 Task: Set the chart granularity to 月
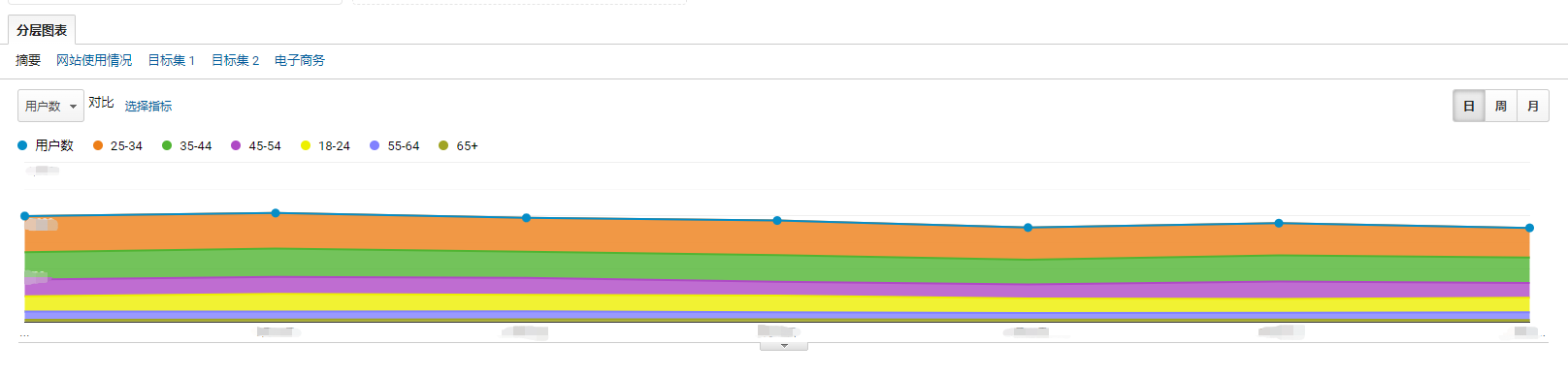[x=1532, y=106]
